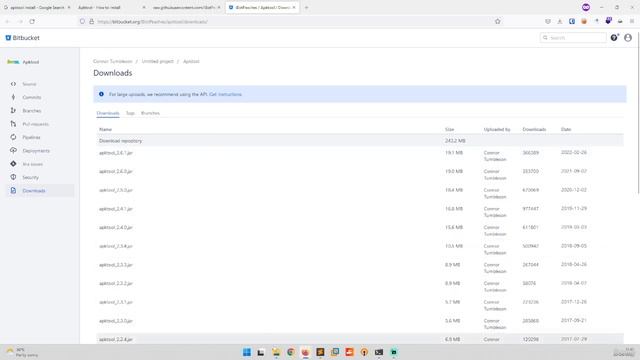Click the Download repository link
This screenshot has height=360, width=640.
coord(120,141)
